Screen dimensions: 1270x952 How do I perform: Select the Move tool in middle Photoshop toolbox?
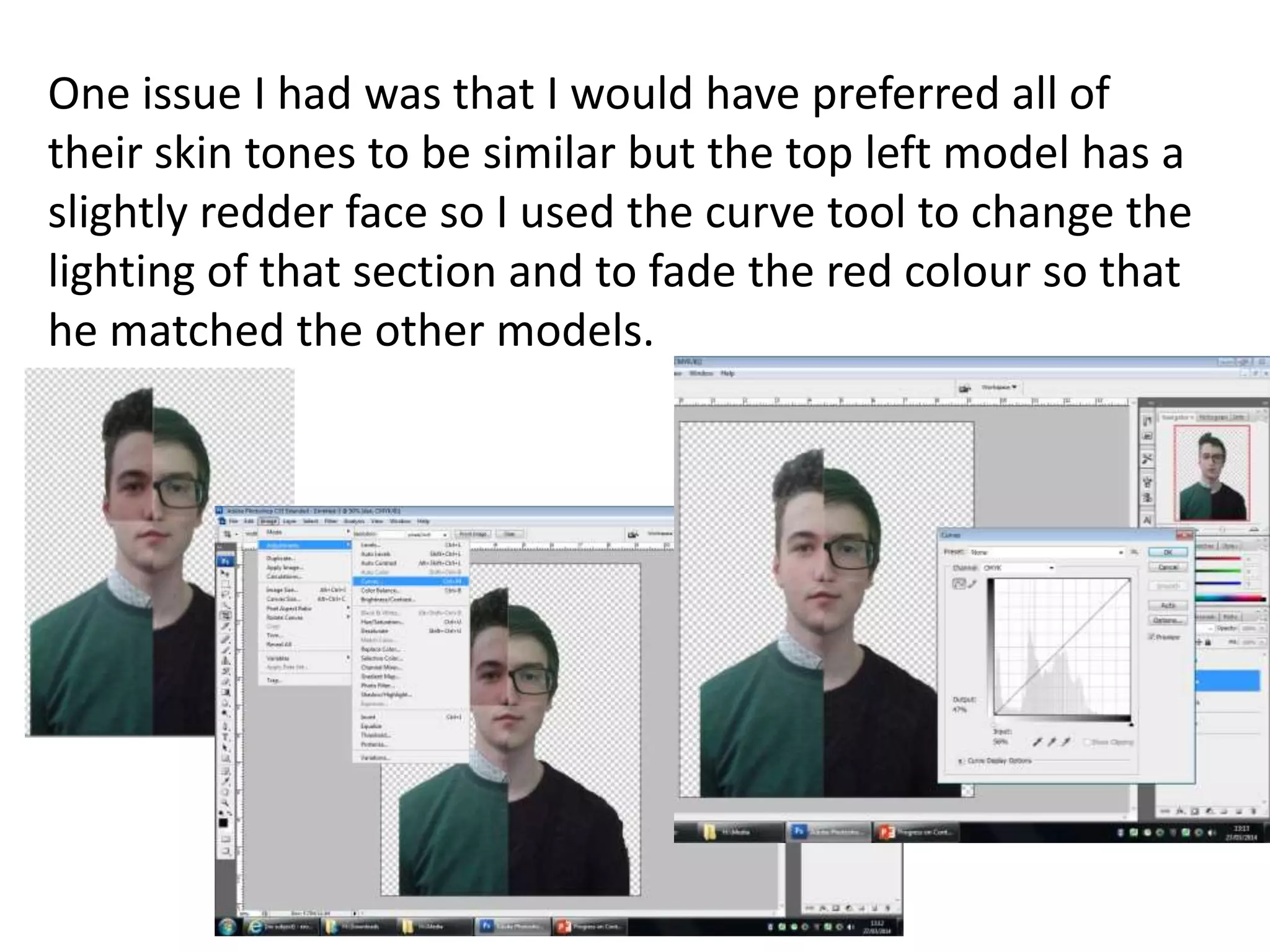coord(224,574)
